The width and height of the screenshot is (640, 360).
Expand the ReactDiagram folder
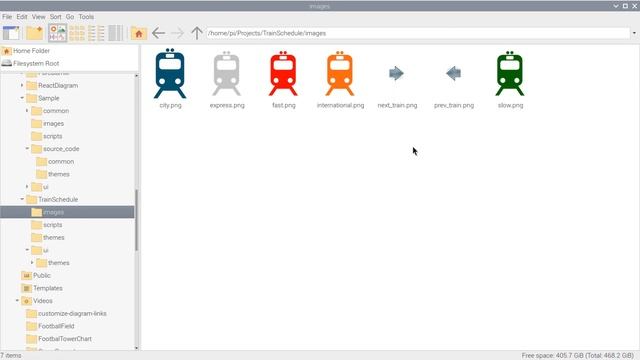click(22, 85)
